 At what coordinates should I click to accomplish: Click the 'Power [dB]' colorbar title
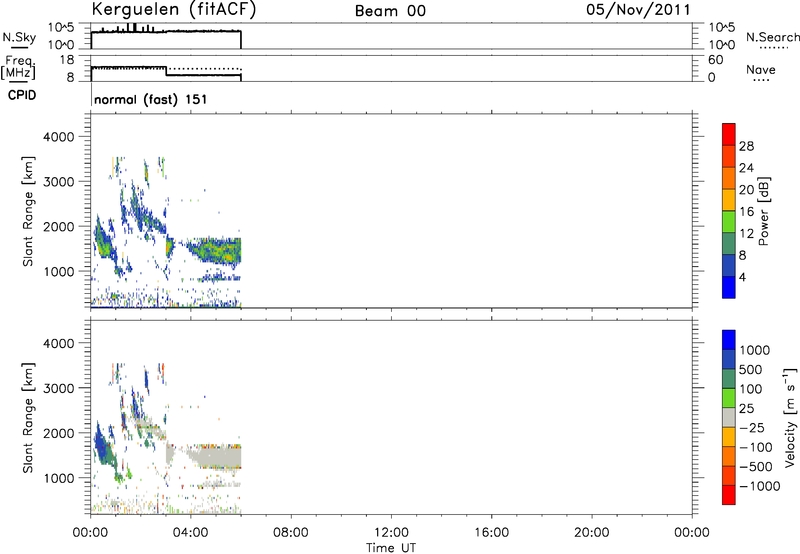click(763, 211)
